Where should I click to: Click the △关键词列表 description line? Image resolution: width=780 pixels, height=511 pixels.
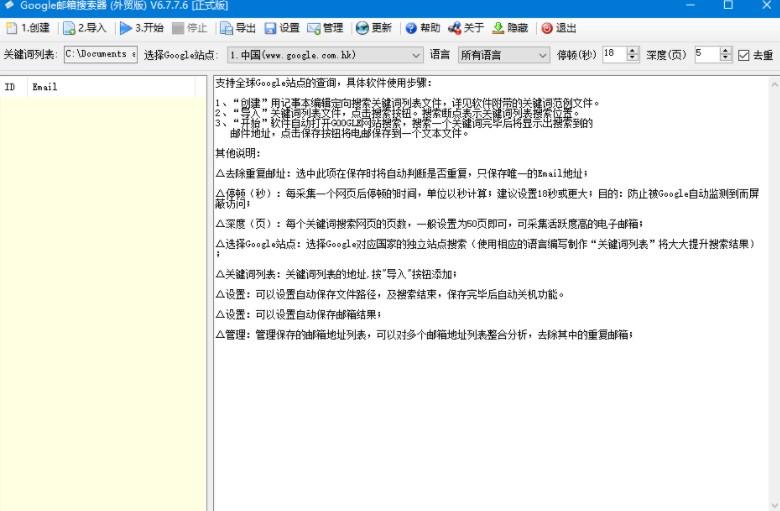336,274
